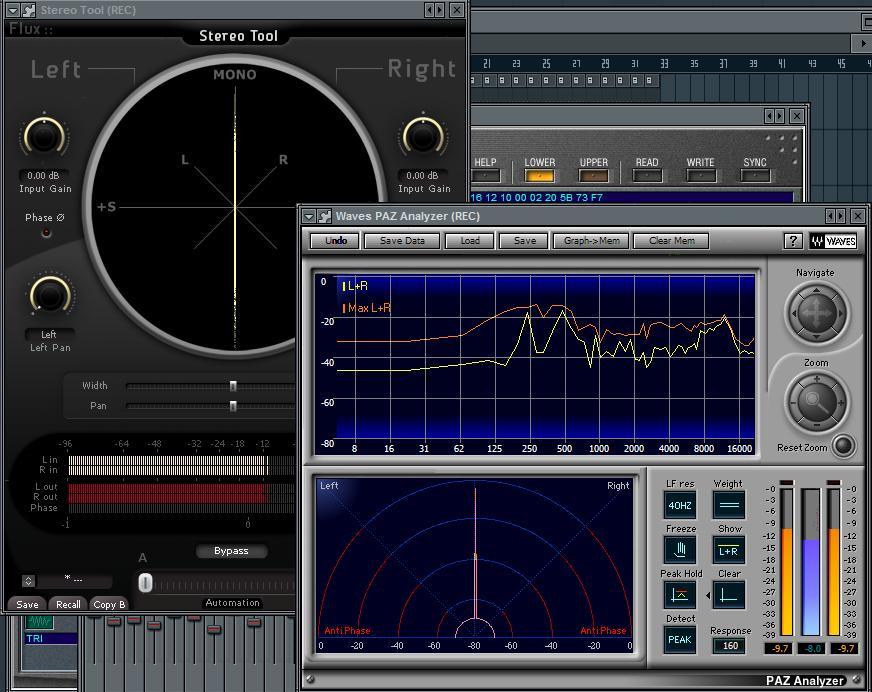This screenshot has height=692, width=872.
Task: Open PAZ Analyzer window dropdown menu arrow
Action: pyautogui.click(x=309, y=216)
